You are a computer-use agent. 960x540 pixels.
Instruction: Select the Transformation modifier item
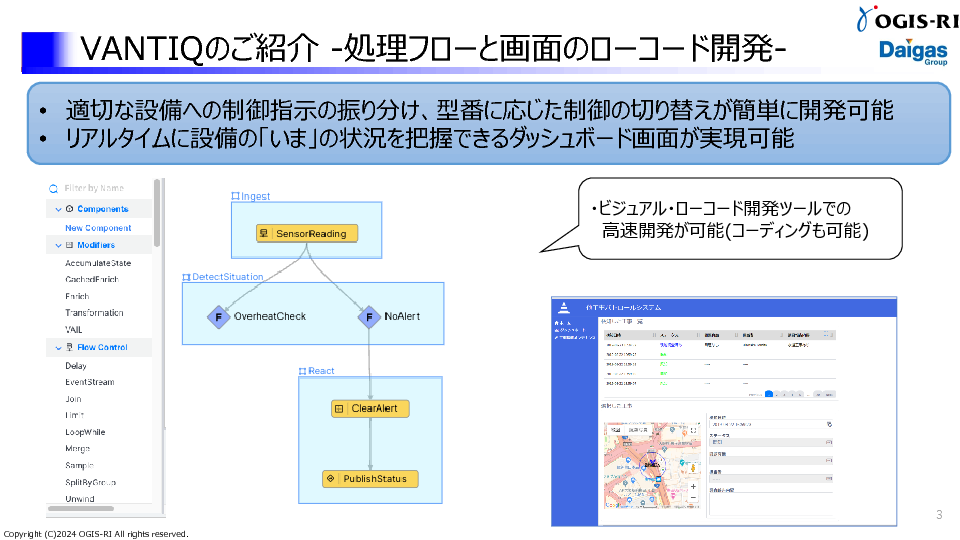(94, 313)
